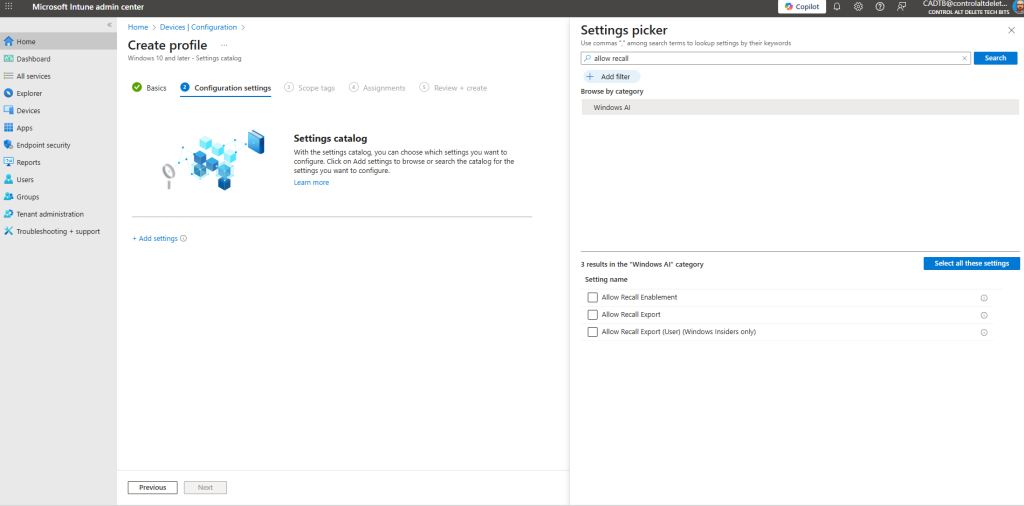The height and width of the screenshot is (506, 1024).
Task: Enable the Allow Recall Export checkbox
Action: [x=593, y=315]
